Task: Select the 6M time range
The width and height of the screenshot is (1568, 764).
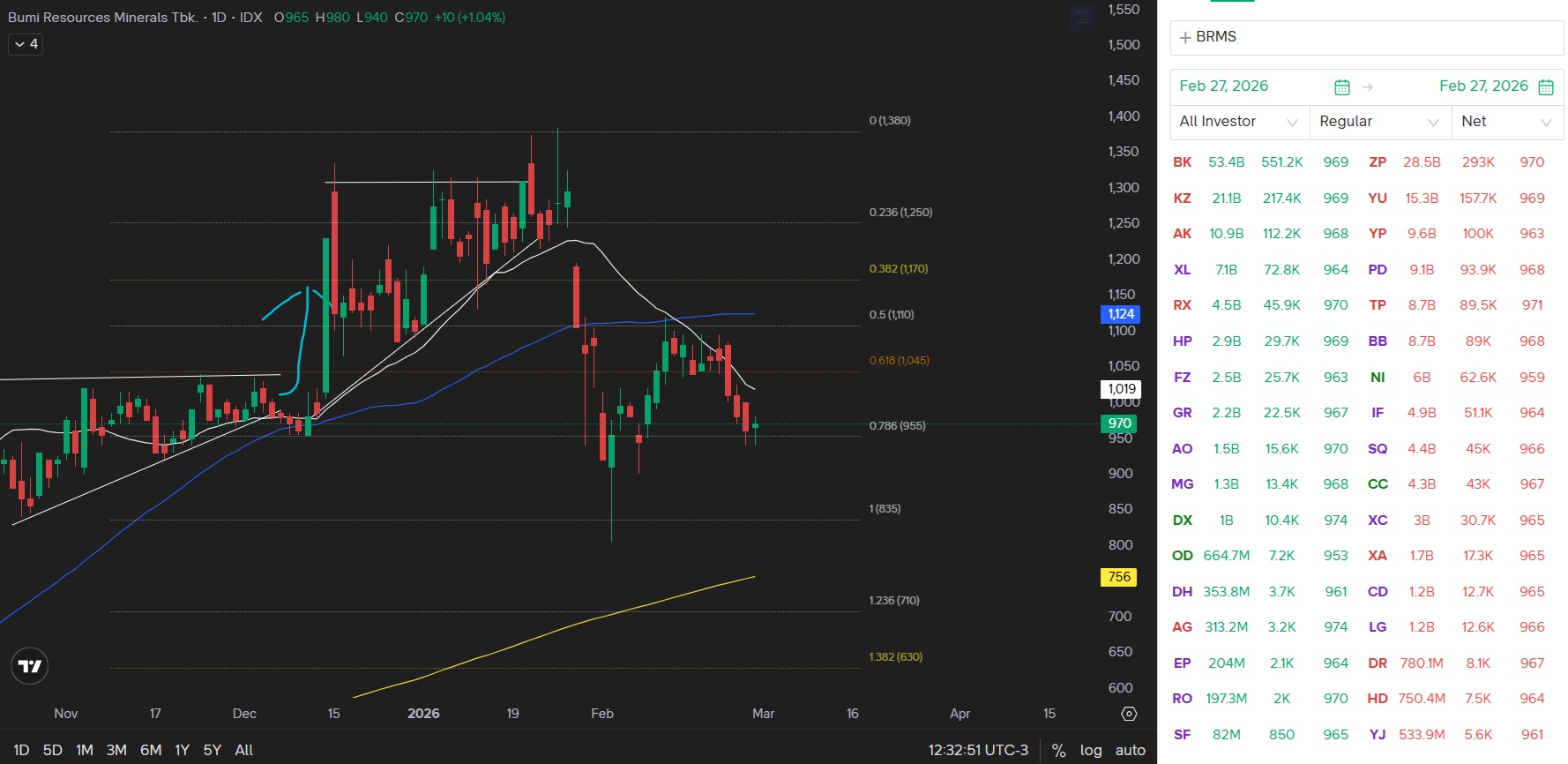Action: (x=151, y=750)
